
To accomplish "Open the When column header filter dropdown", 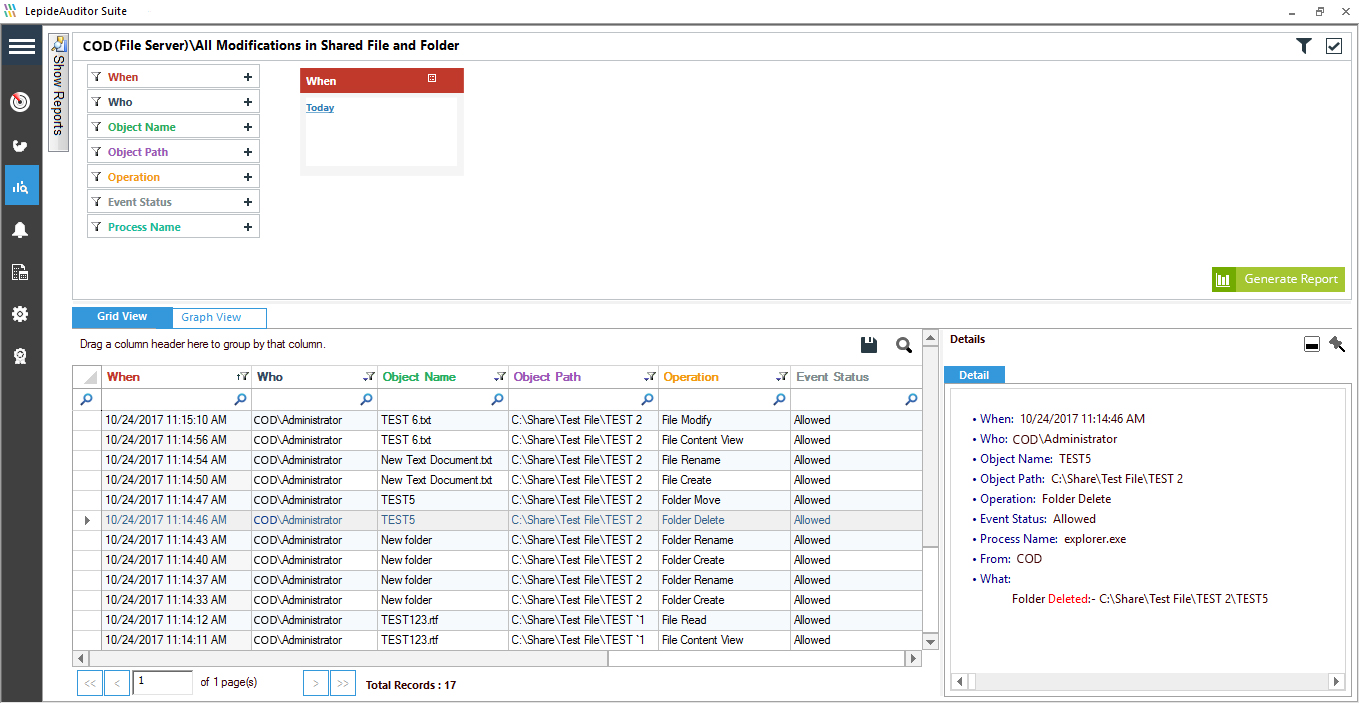I will (243, 377).
